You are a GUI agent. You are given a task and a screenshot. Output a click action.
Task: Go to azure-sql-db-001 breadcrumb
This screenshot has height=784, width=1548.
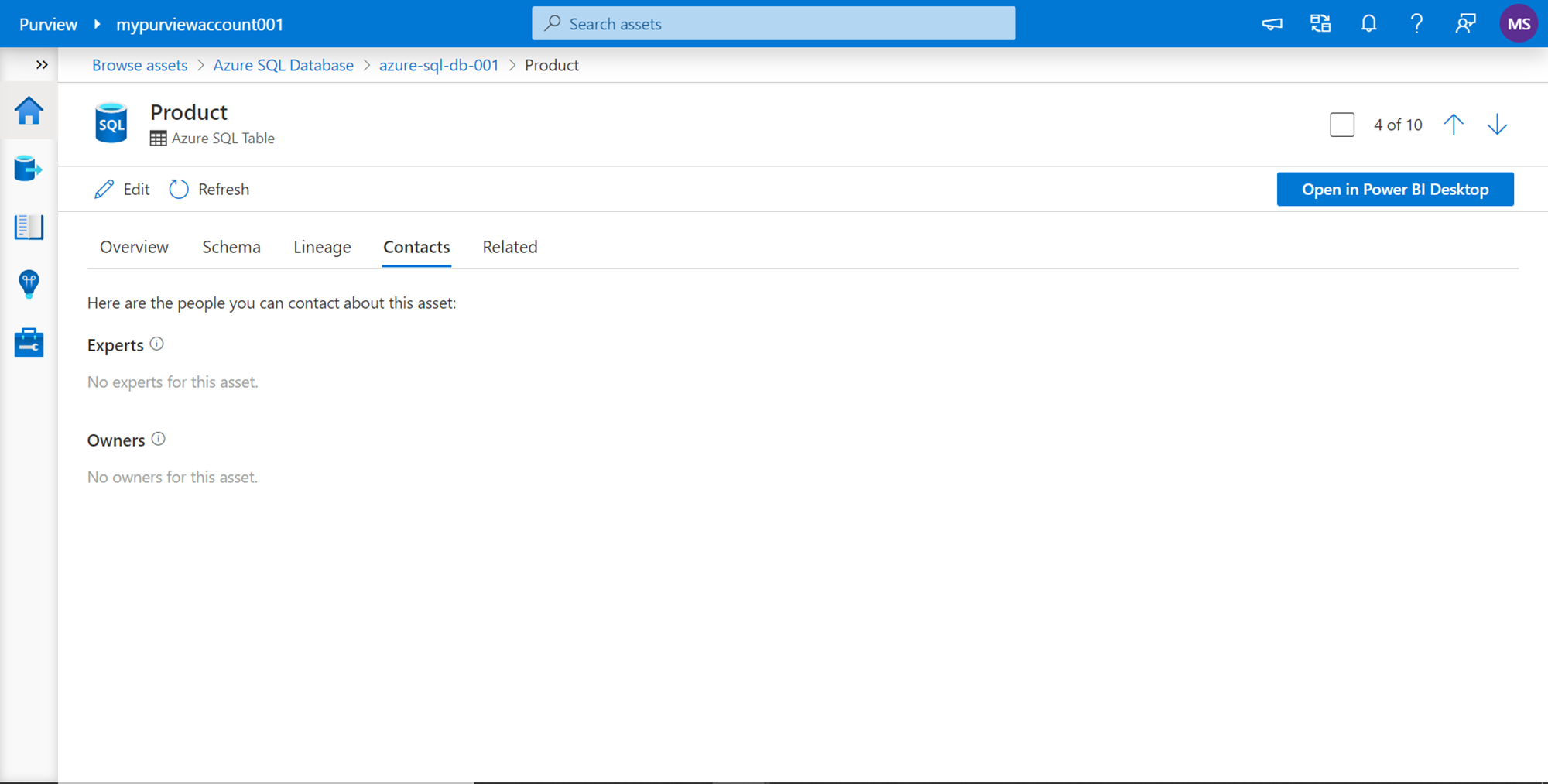[439, 65]
